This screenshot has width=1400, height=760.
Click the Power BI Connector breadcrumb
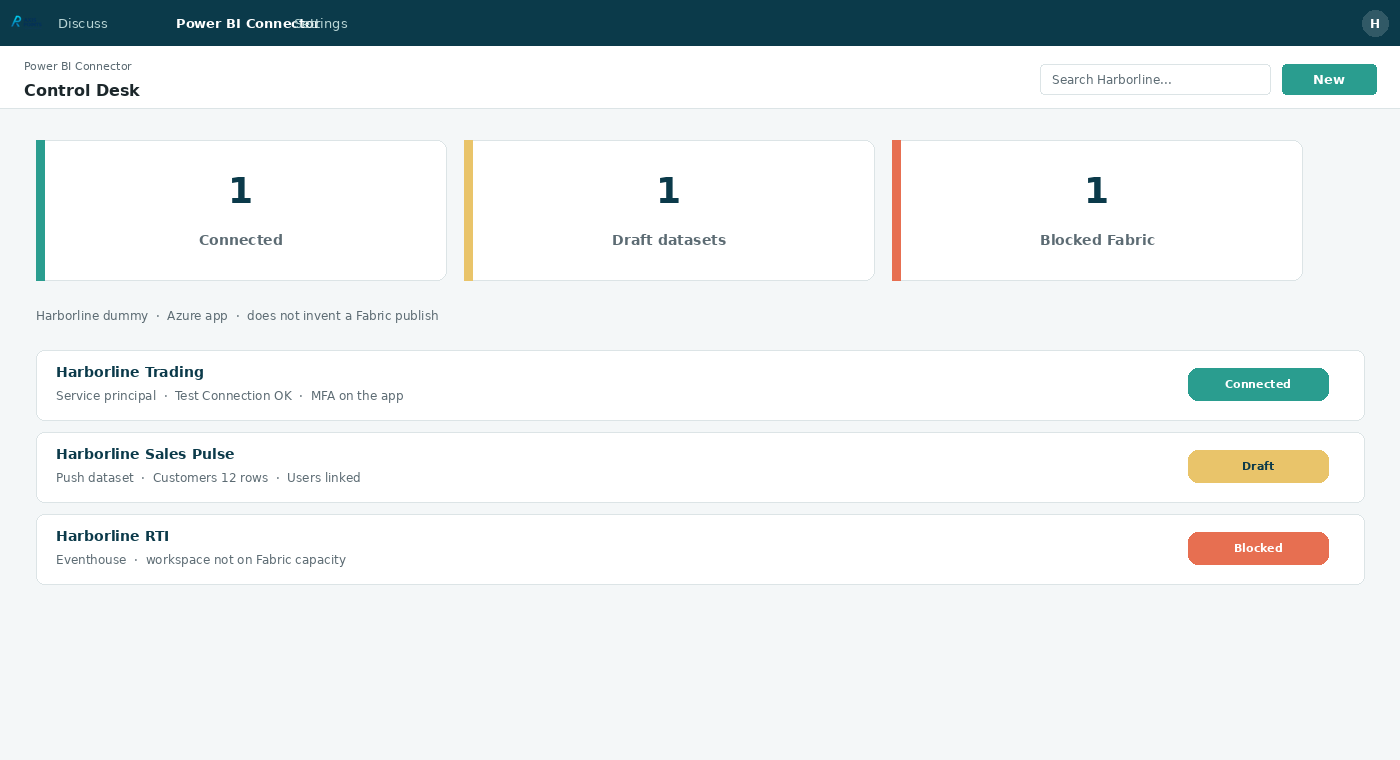[78, 66]
